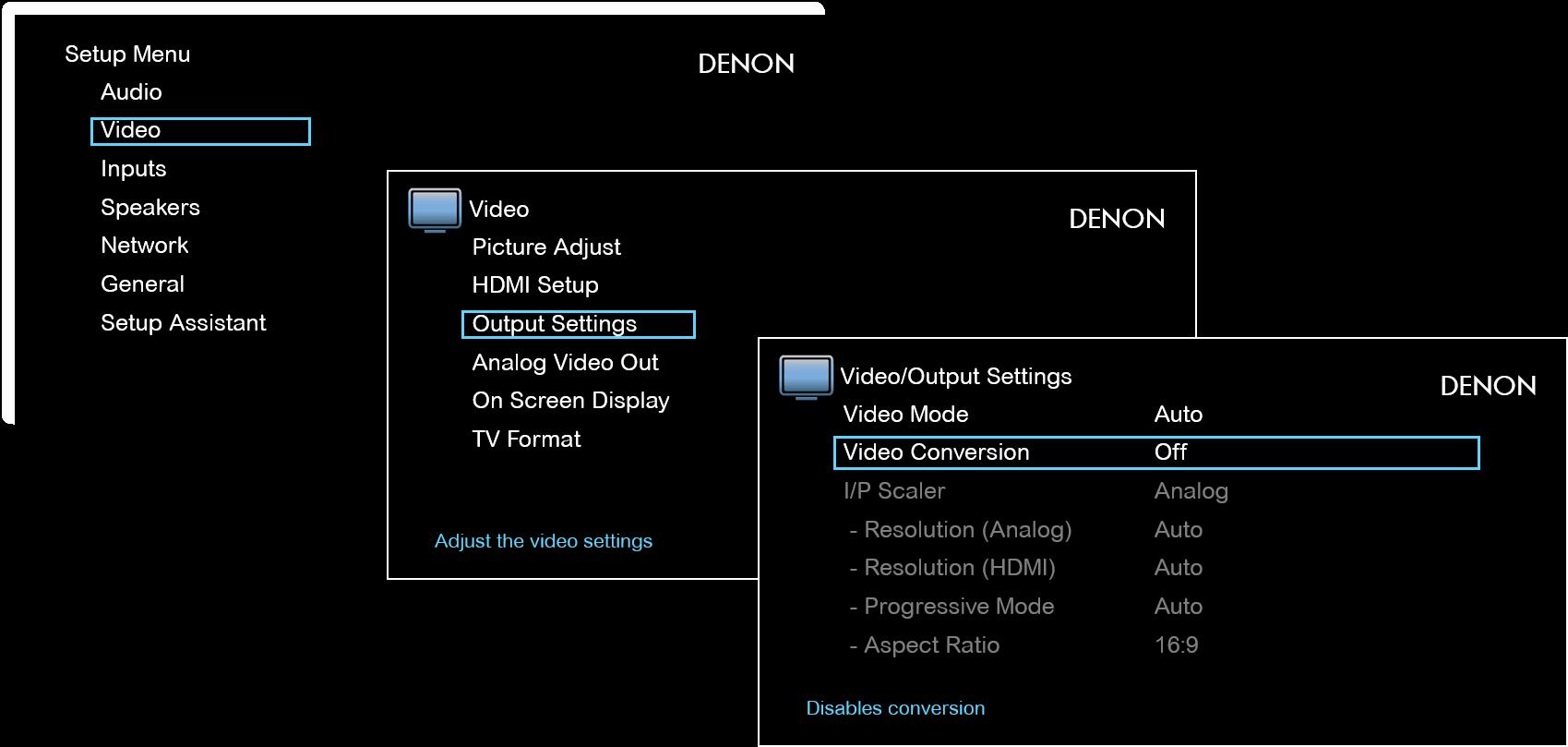This screenshot has width=1568, height=747.
Task: Open Speakers setup entry
Action: pyautogui.click(x=150, y=208)
